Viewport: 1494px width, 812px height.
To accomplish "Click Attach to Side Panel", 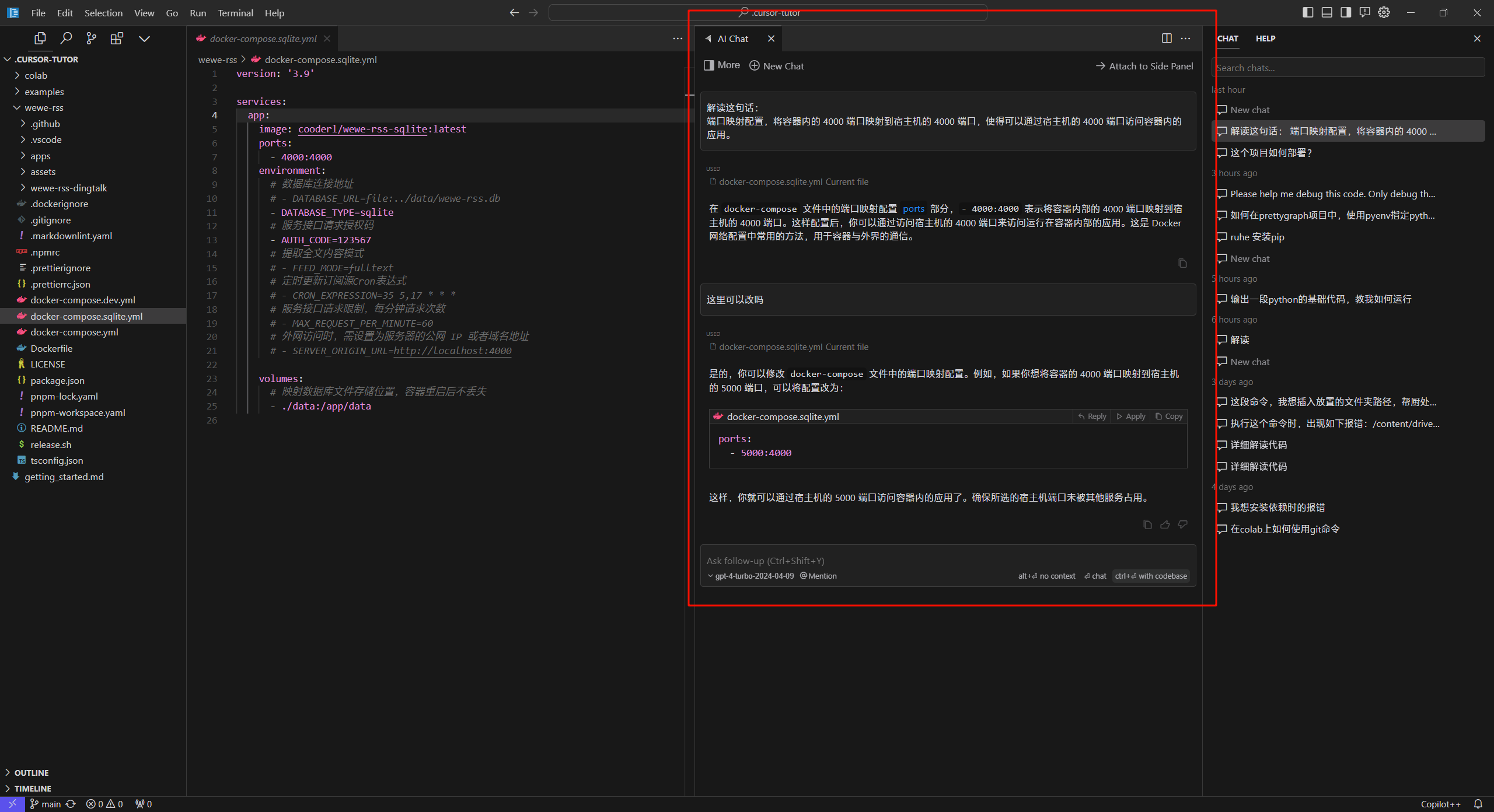I will (1144, 66).
